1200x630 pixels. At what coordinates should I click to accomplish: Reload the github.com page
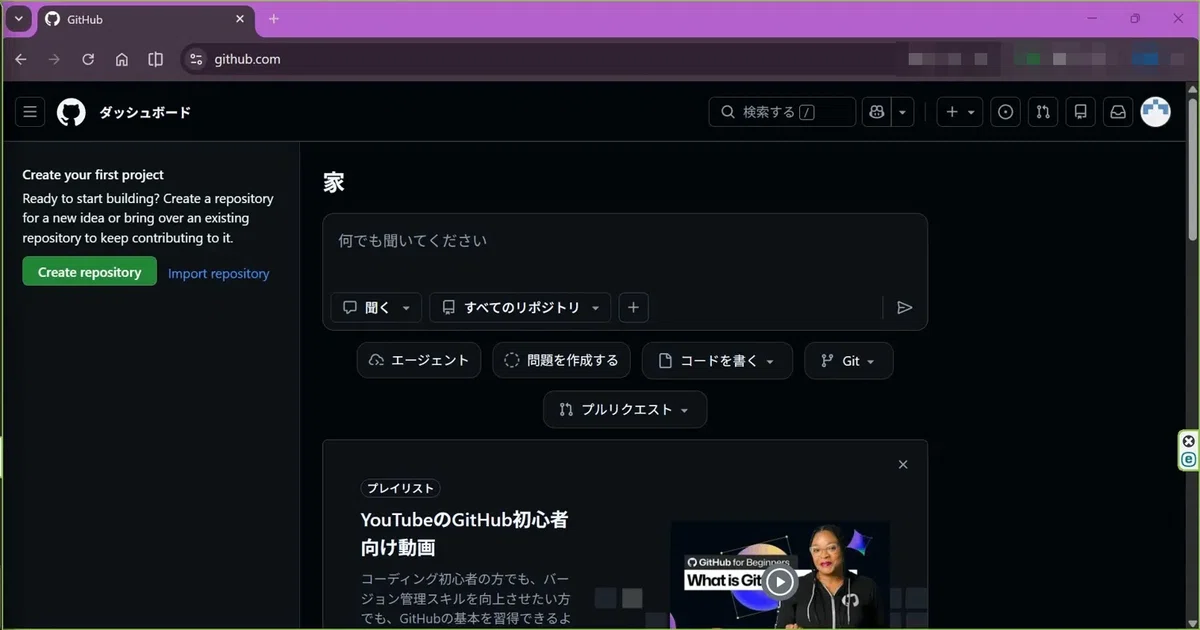click(x=88, y=59)
